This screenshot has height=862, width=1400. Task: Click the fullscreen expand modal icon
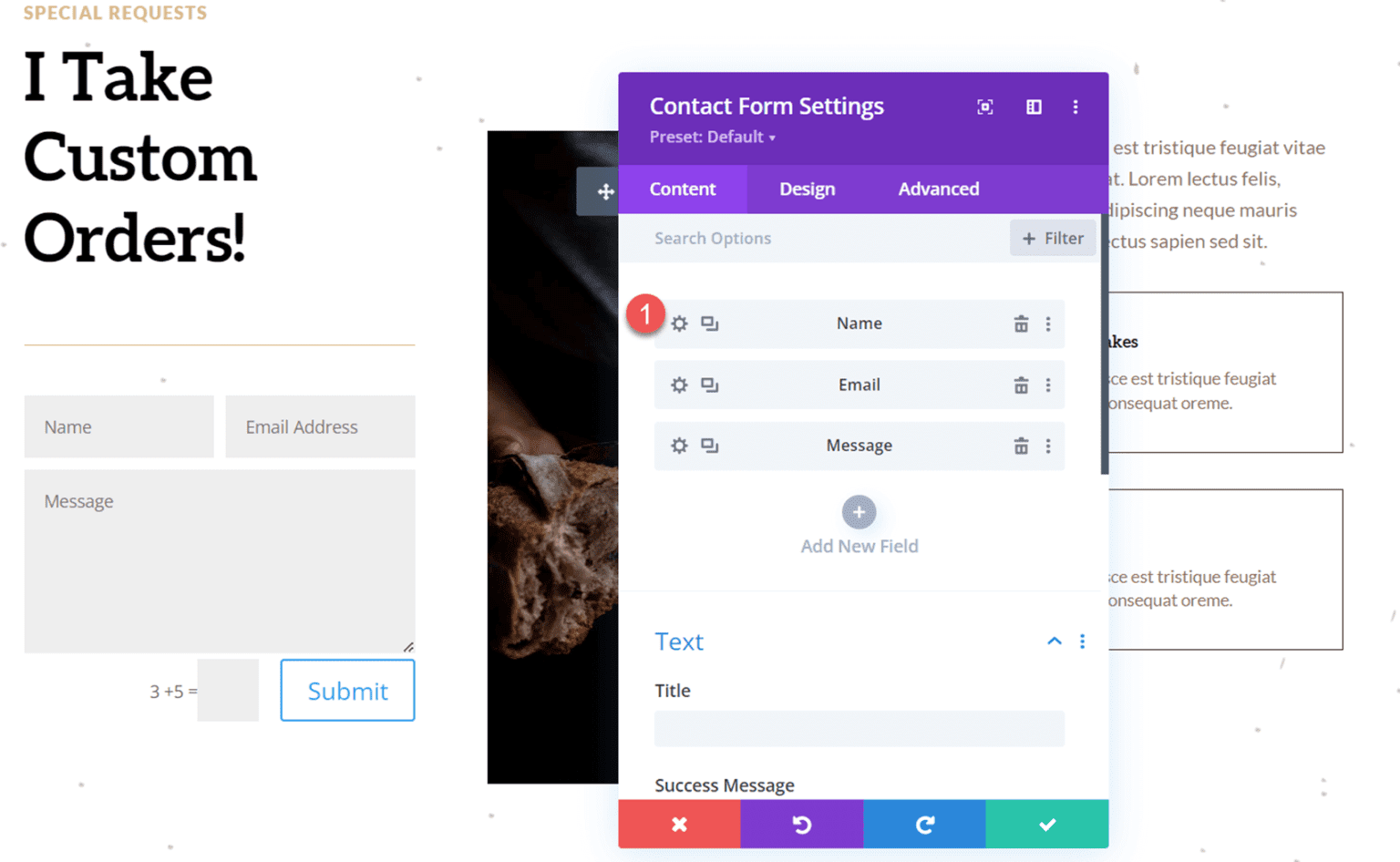(984, 108)
